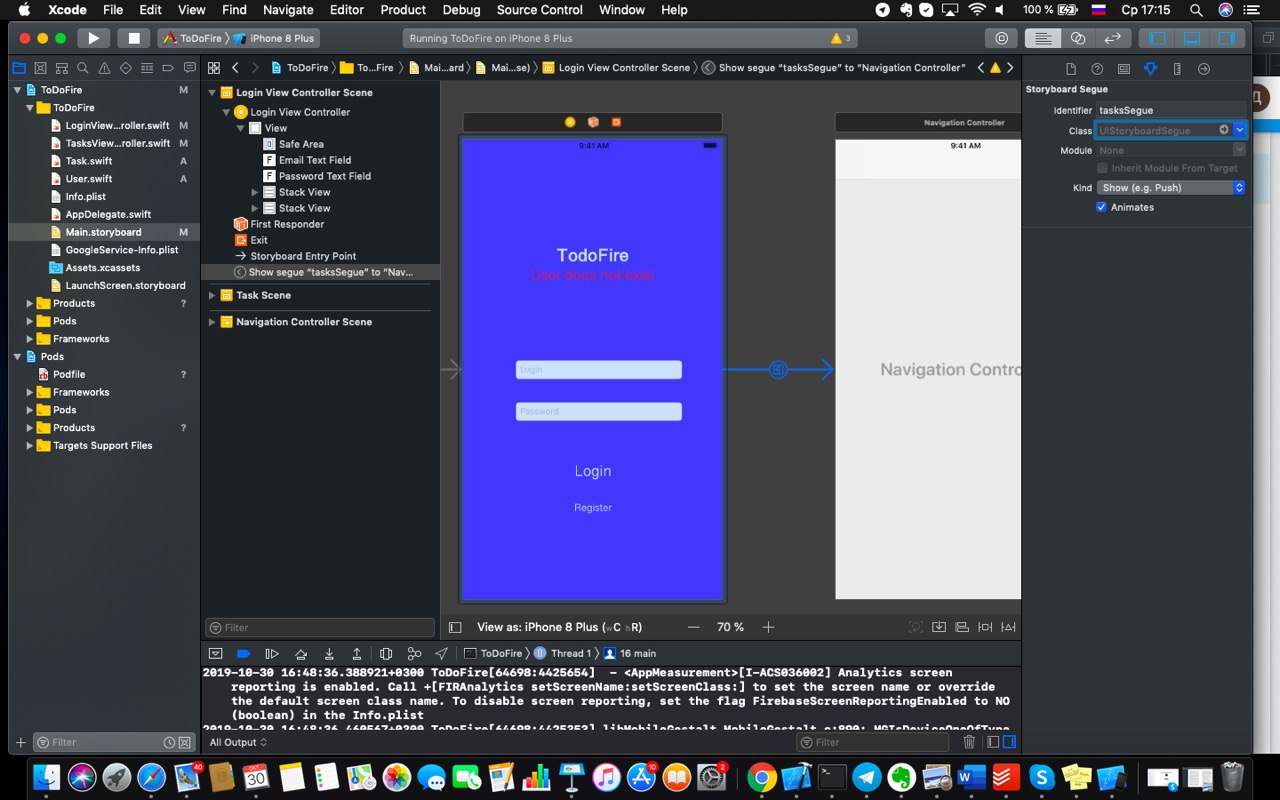Switch to the Version editor
1280x800 pixels.
(x=1112, y=38)
